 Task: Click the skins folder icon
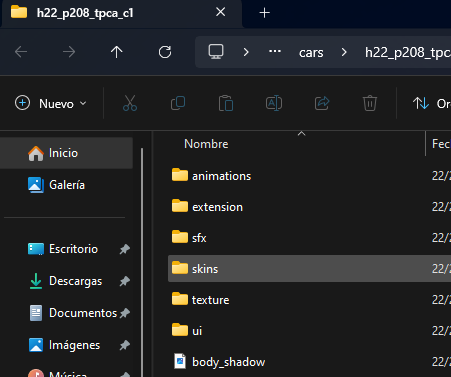pos(180,268)
